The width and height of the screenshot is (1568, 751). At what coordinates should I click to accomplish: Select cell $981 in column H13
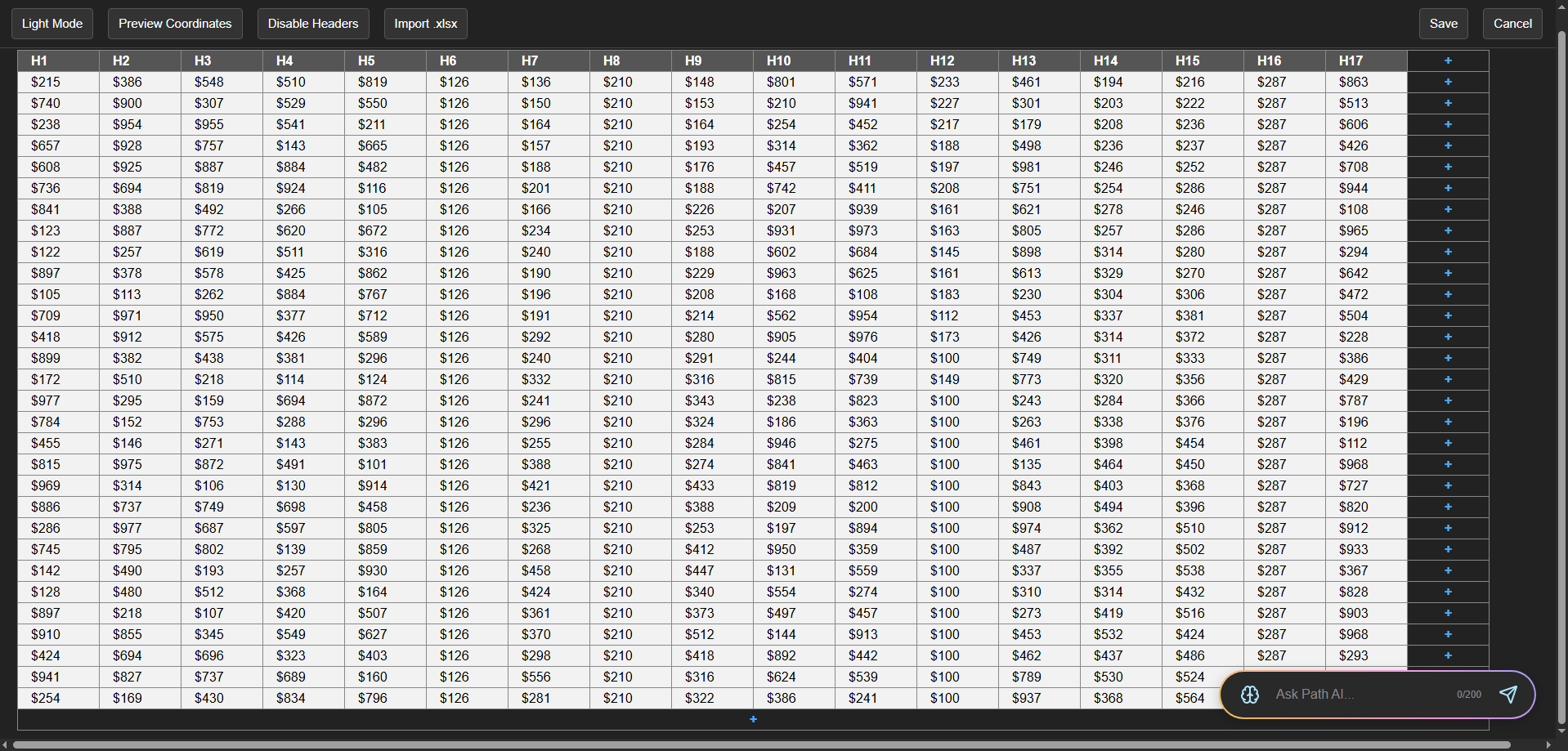coord(1040,167)
